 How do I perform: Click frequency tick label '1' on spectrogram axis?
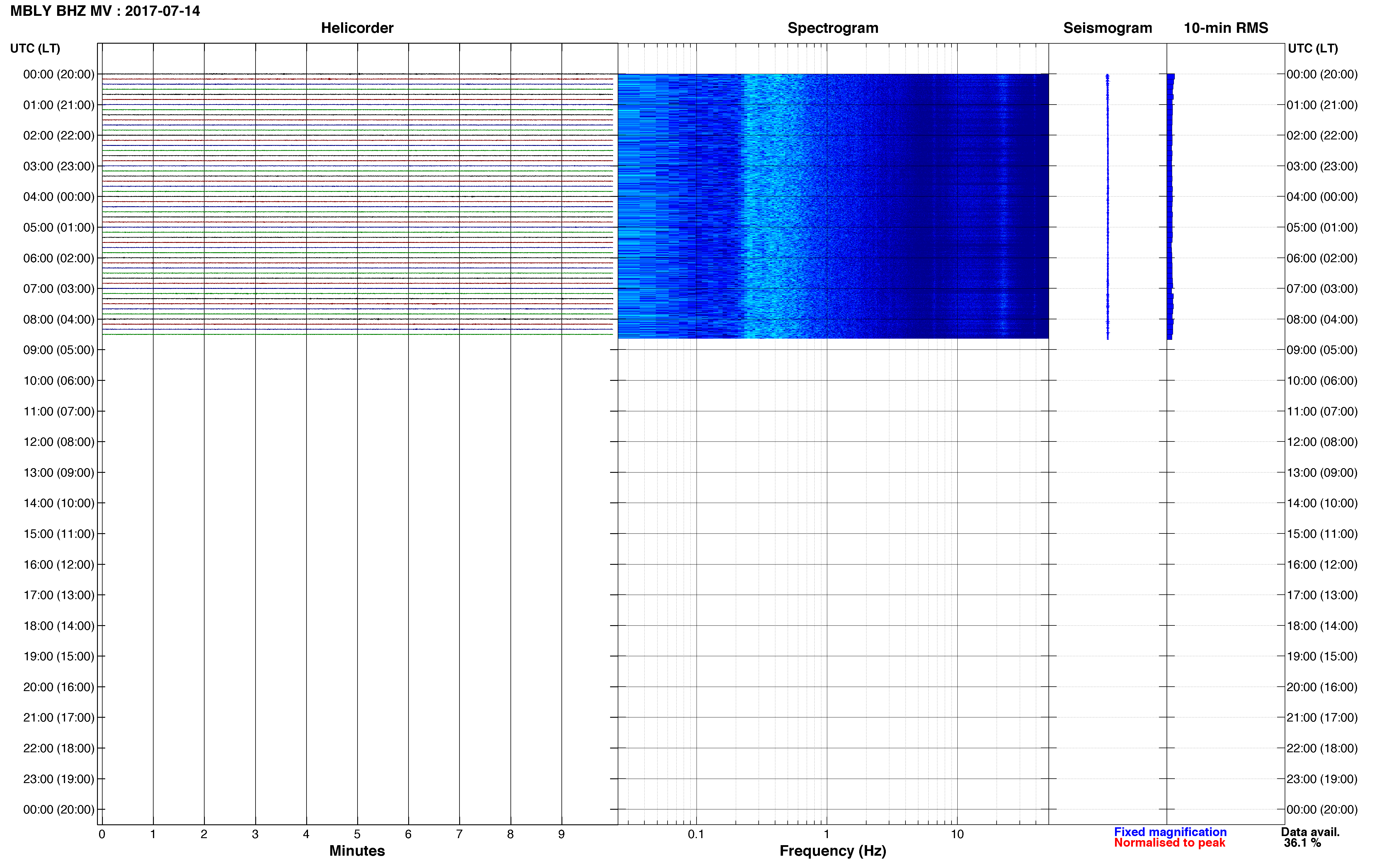point(826,835)
